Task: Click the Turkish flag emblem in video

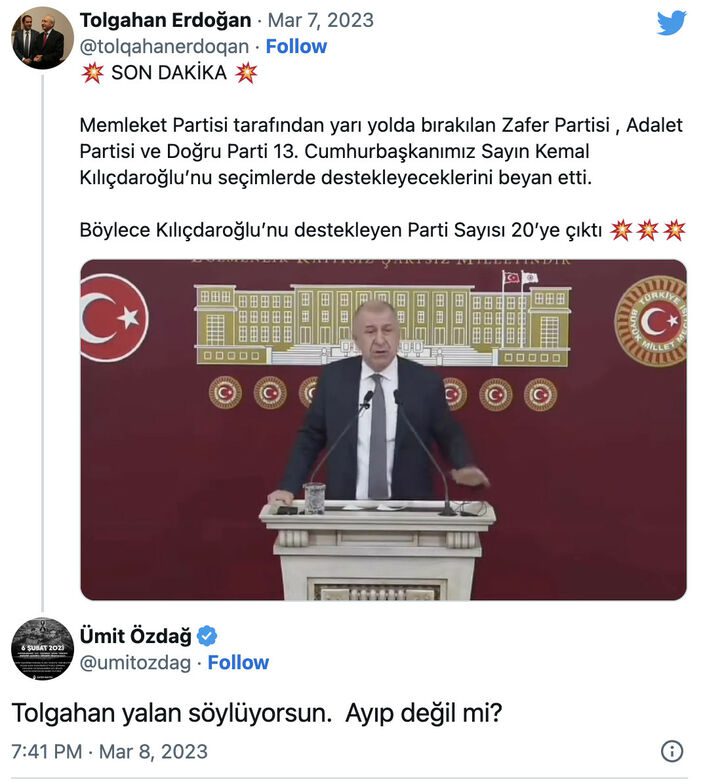Action: pyautogui.click(x=114, y=317)
